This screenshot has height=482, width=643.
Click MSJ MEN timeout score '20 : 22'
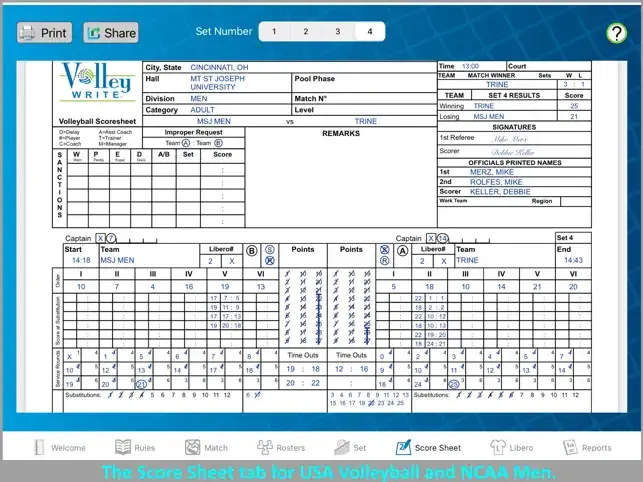pyautogui.click(x=303, y=383)
